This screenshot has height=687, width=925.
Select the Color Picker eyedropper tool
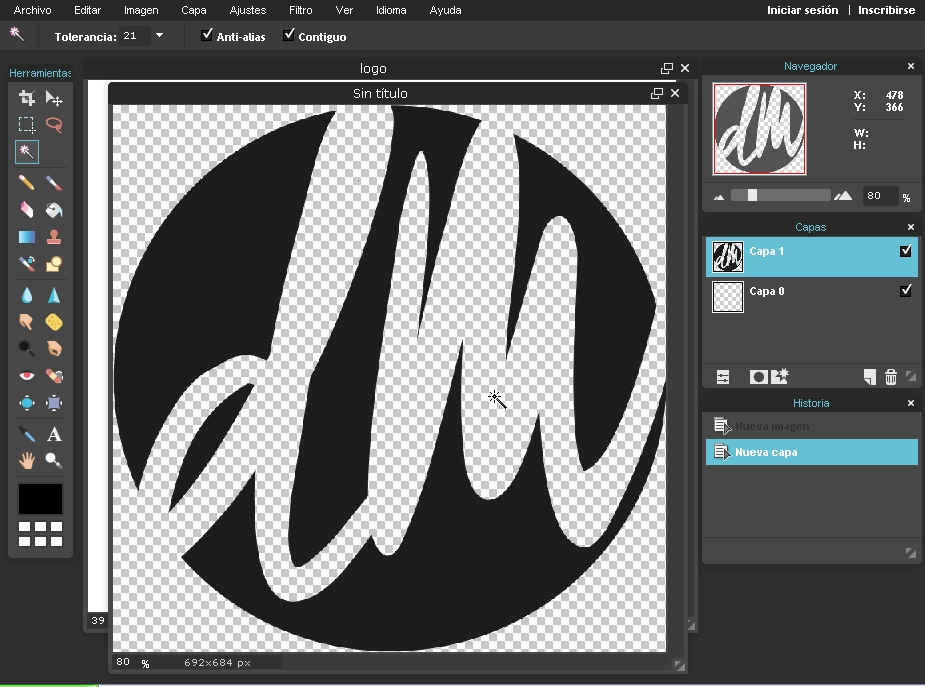[27, 434]
